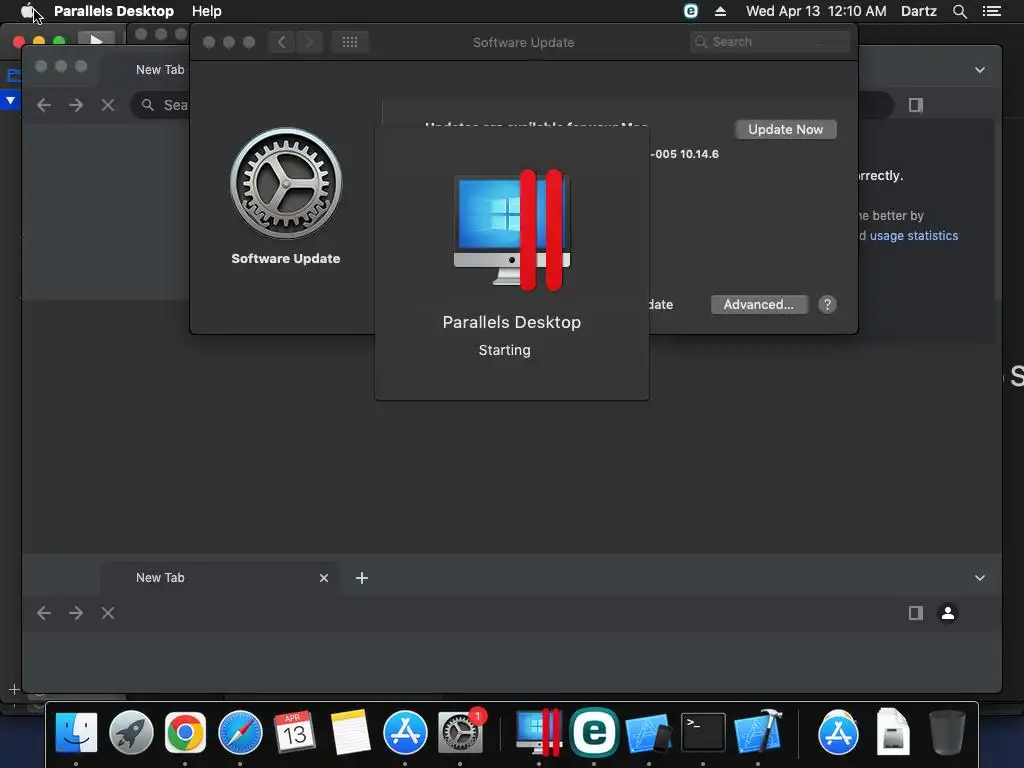Screen dimensions: 1024x768
Task: Open Notification Center list icon
Action: pos(991,11)
